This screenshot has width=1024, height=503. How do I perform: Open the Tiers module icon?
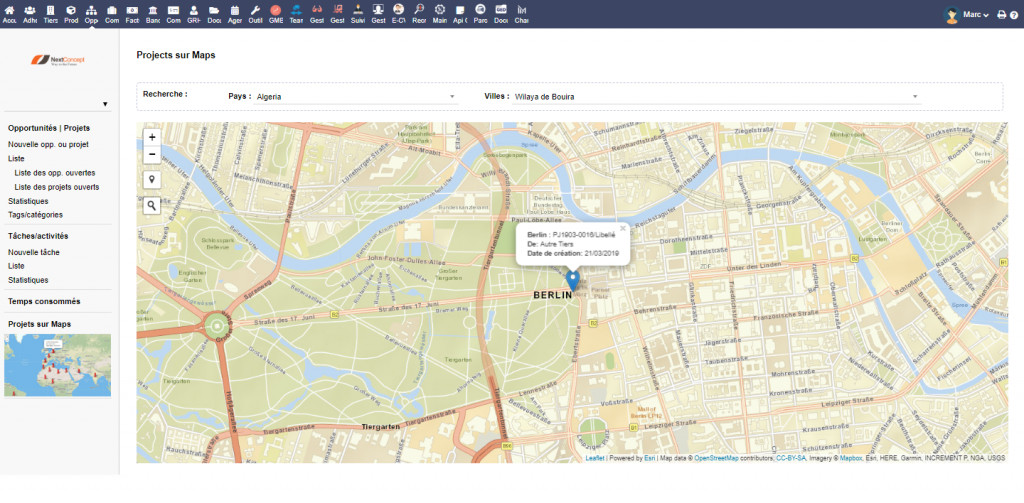pos(50,13)
